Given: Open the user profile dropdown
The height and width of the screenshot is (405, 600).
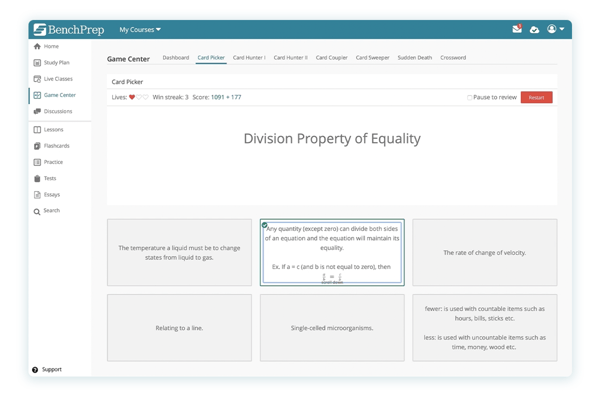Looking at the screenshot, I should [x=555, y=30].
